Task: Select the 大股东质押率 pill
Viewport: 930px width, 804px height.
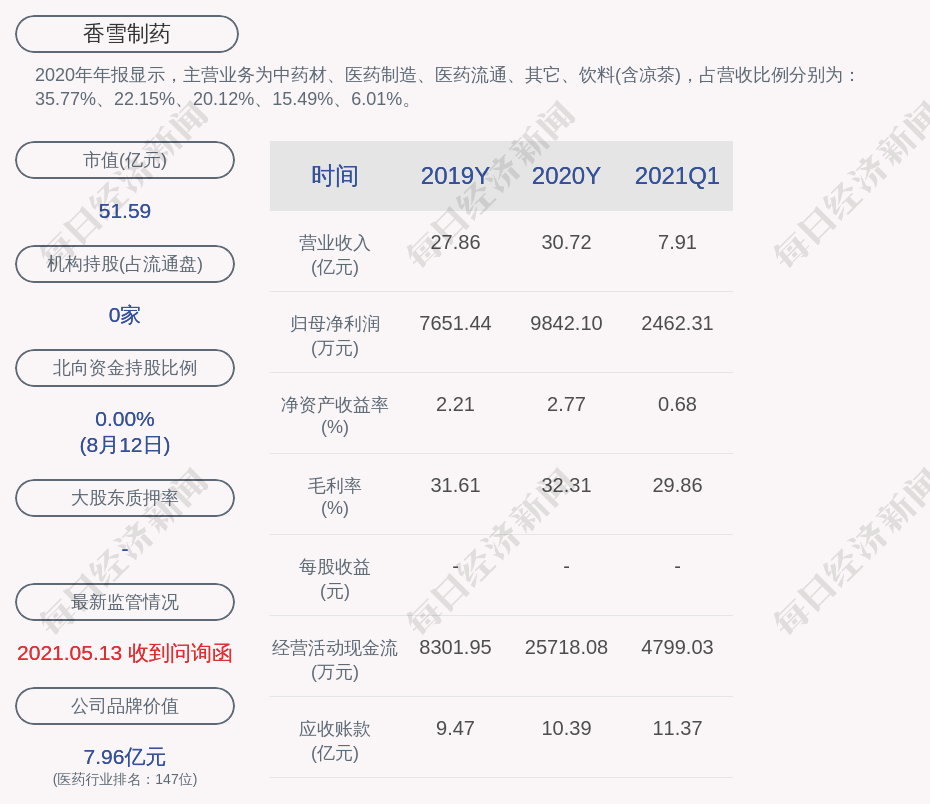Action: [x=125, y=497]
